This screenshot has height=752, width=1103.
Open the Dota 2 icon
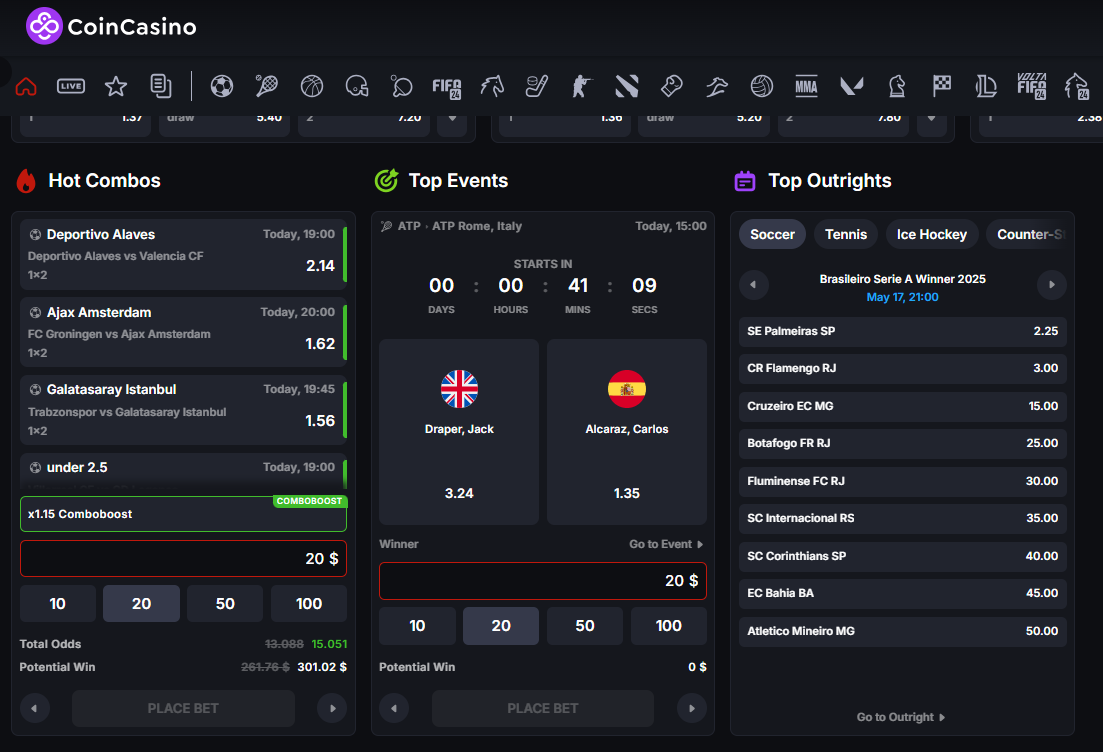[x=627, y=87]
